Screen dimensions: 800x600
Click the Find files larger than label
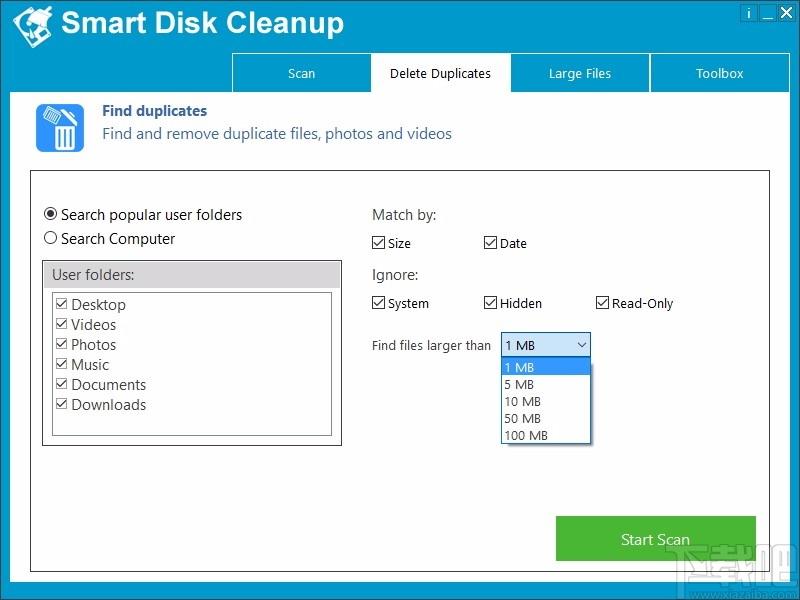pos(431,345)
